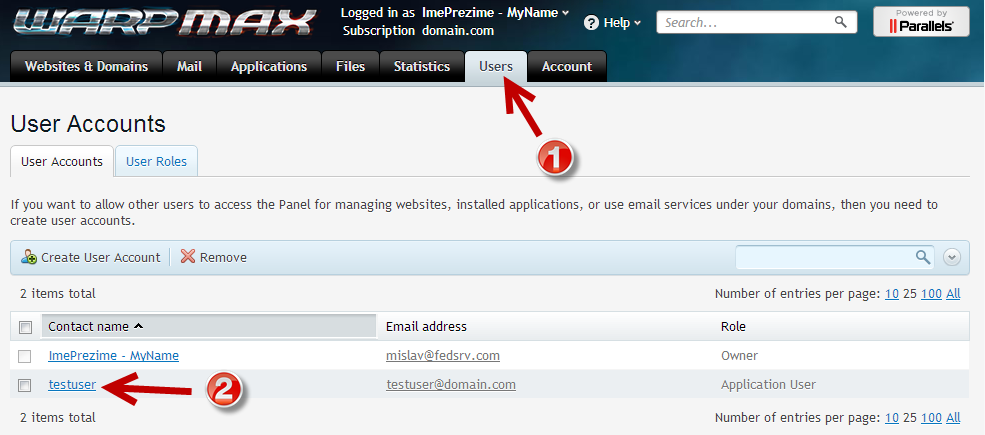Open the testuser account link
This screenshot has width=985, height=435.
pyautogui.click(x=72, y=384)
